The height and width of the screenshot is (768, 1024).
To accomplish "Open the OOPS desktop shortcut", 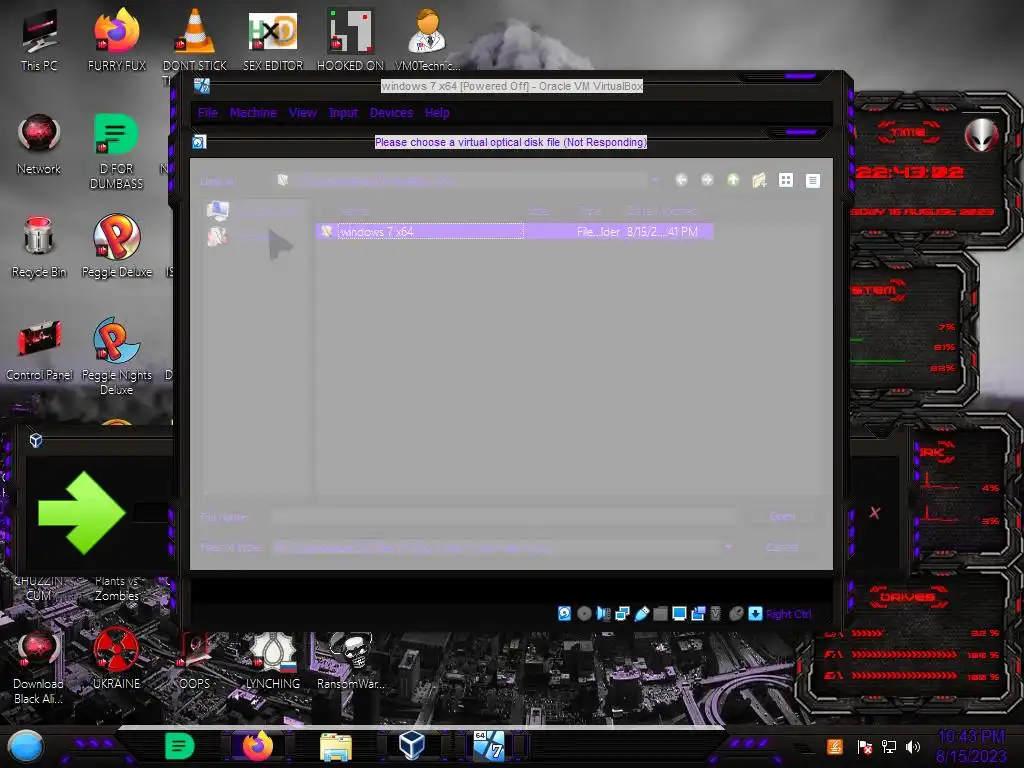I will [x=195, y=660].
